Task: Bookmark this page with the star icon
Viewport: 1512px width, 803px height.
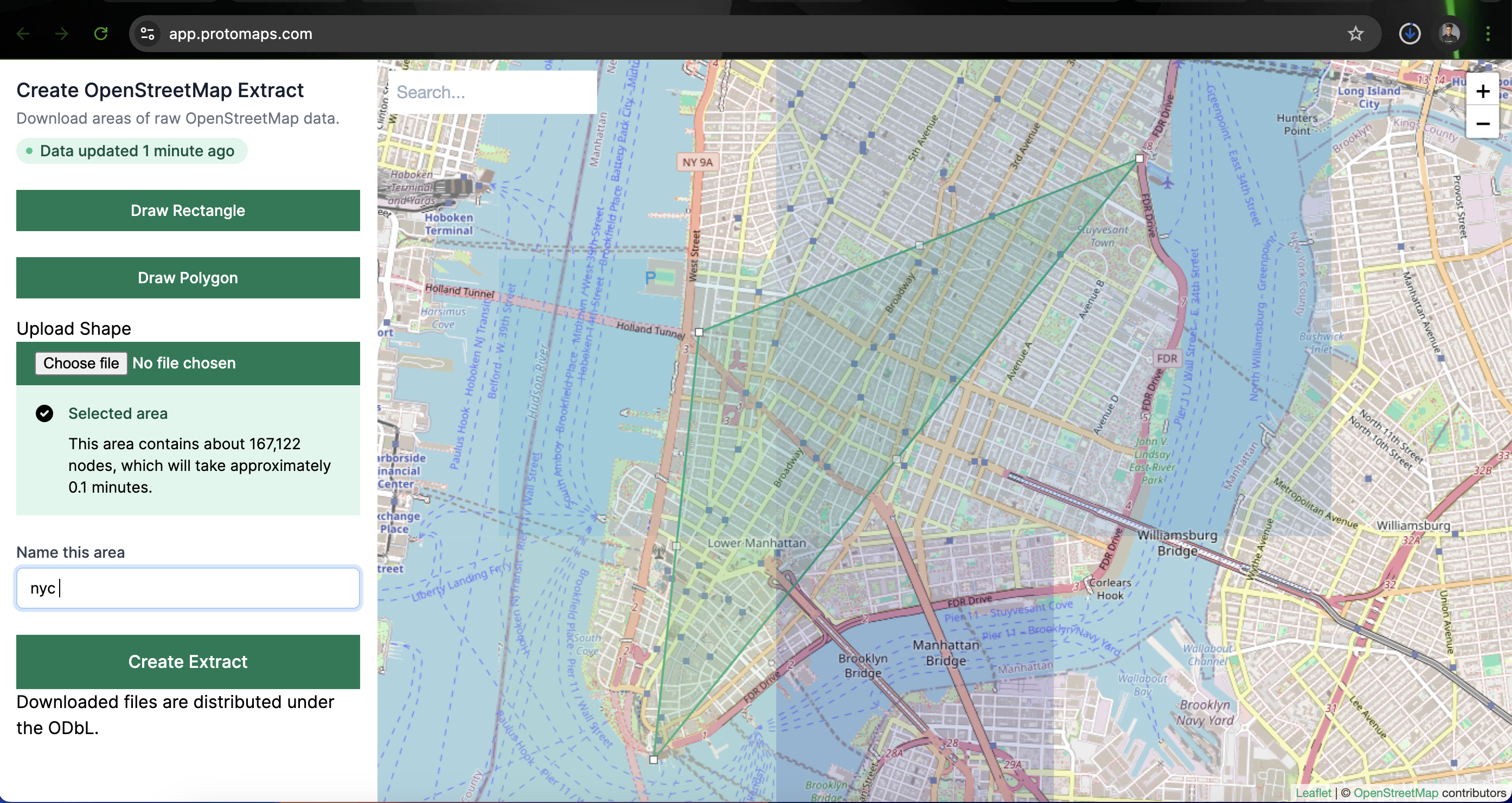Action: tap(1356, 34)
